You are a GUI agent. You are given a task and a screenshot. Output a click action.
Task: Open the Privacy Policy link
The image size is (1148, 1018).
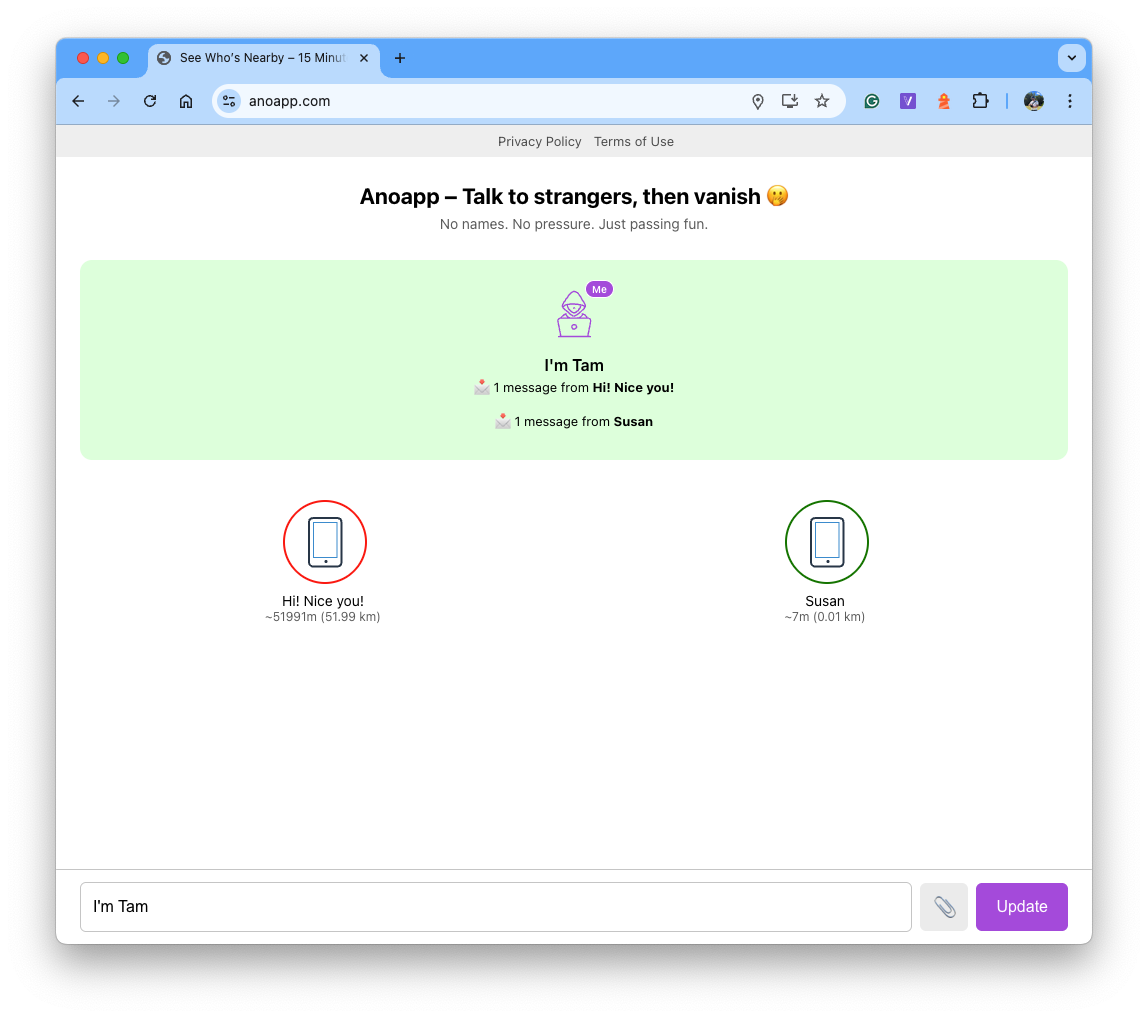click(539, 141)
